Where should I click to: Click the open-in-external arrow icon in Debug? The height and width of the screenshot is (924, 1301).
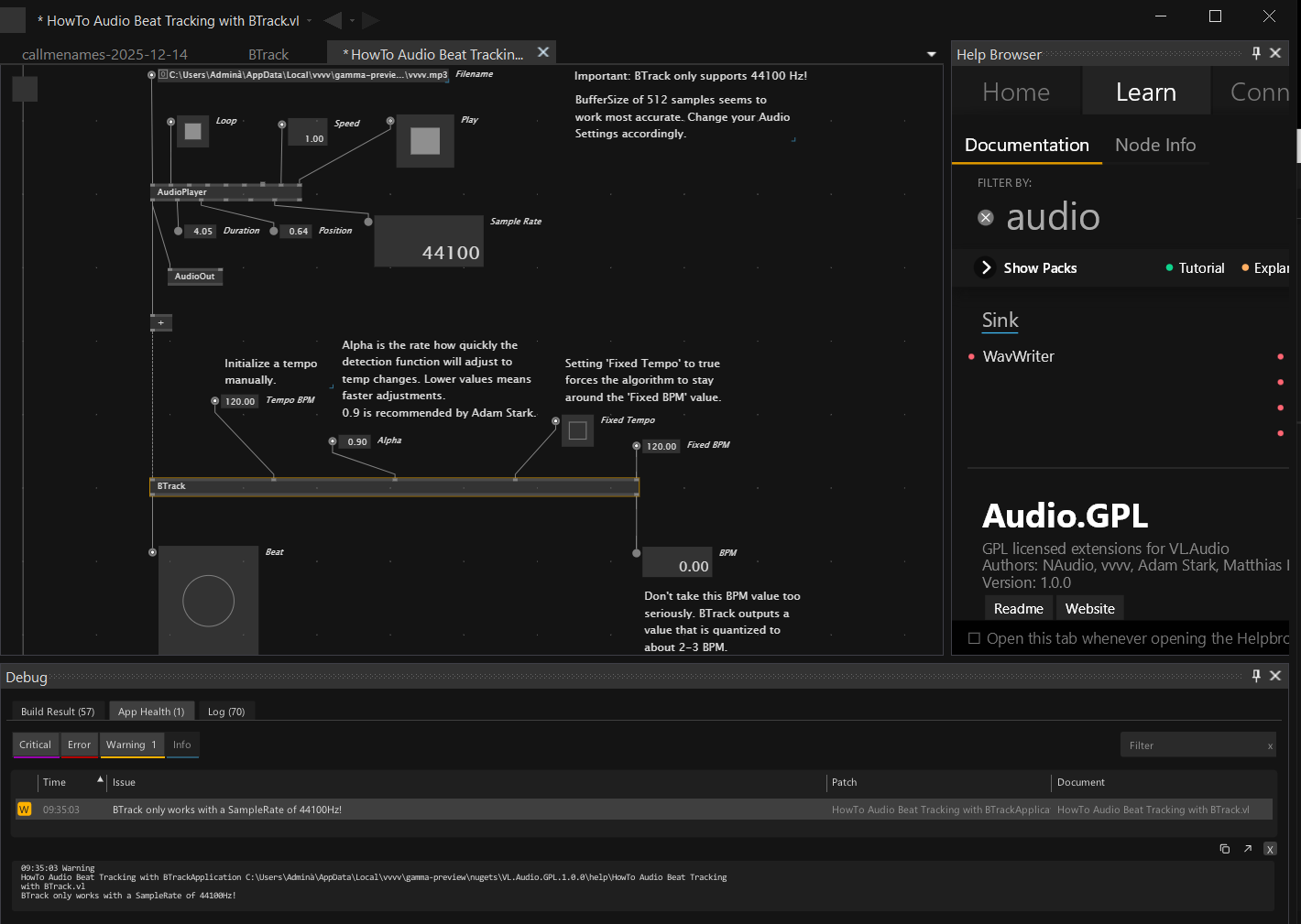pos(1247,849)
